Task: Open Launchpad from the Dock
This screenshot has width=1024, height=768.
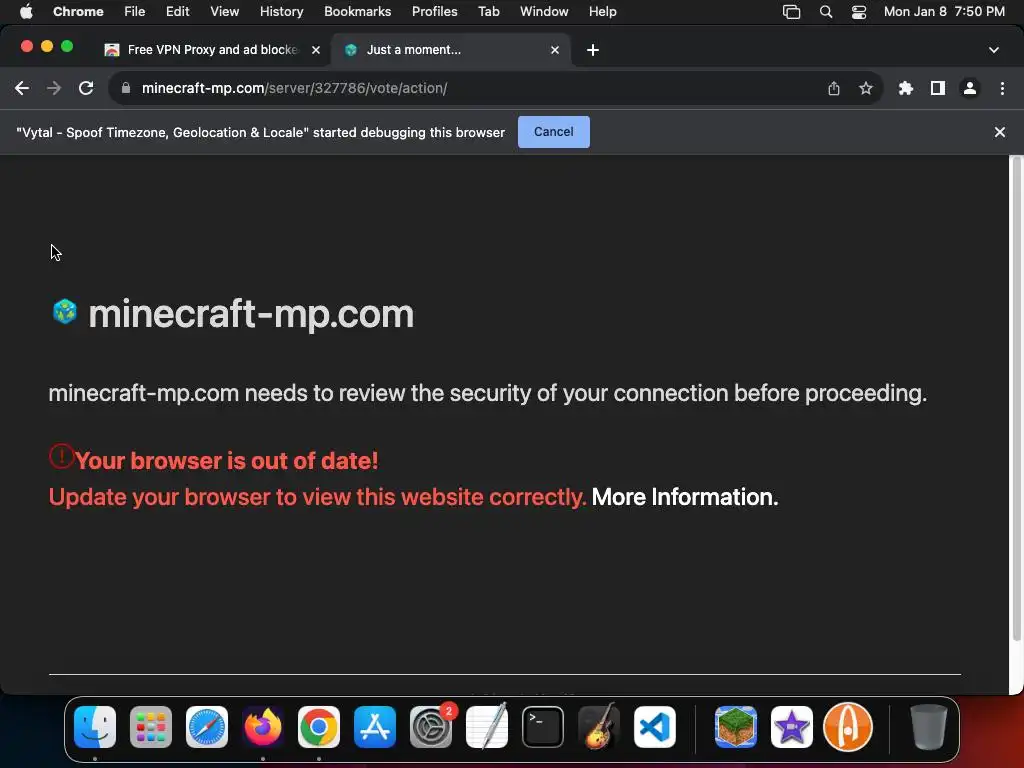Action: (151, 727)
